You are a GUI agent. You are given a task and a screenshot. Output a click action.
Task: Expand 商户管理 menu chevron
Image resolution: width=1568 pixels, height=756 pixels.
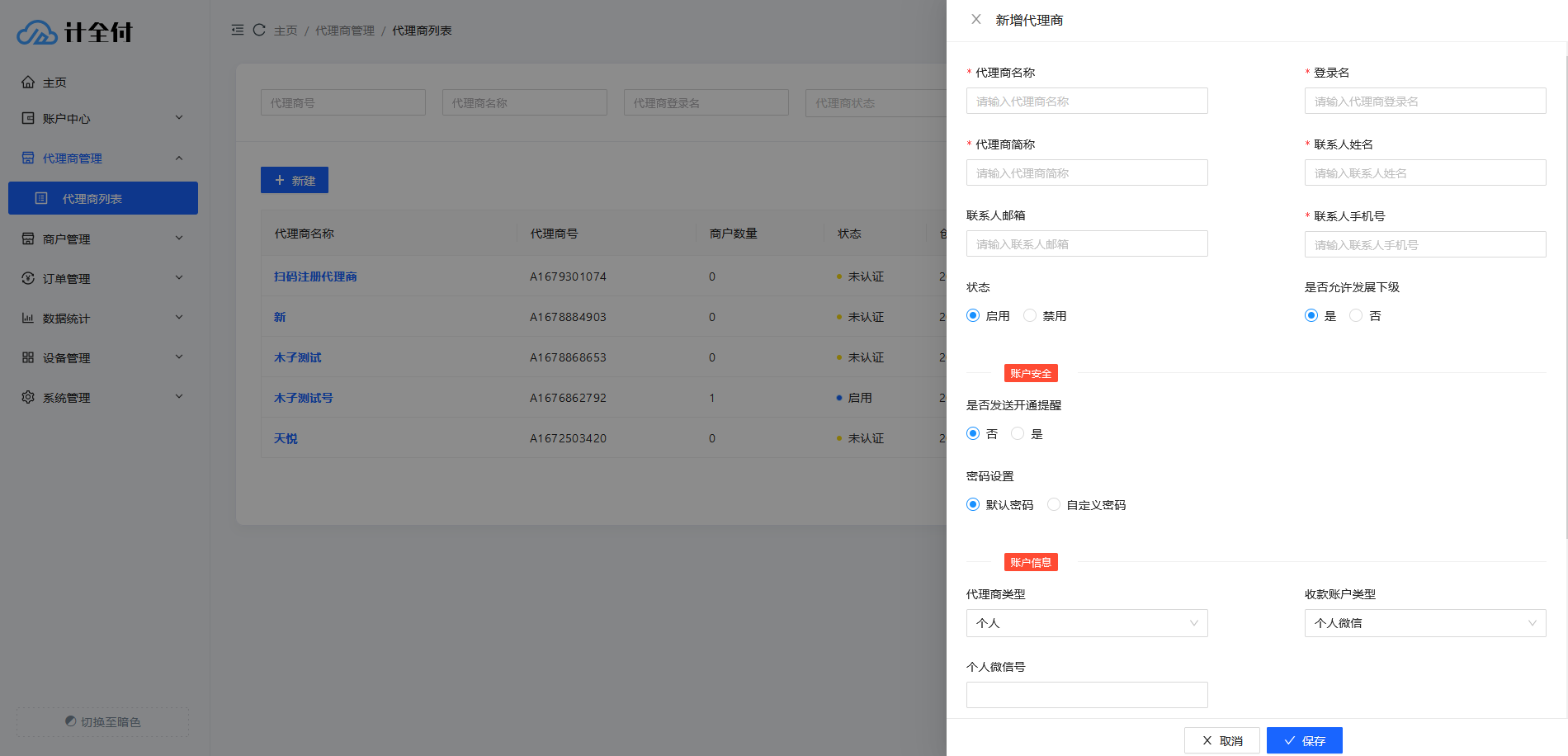179,239
